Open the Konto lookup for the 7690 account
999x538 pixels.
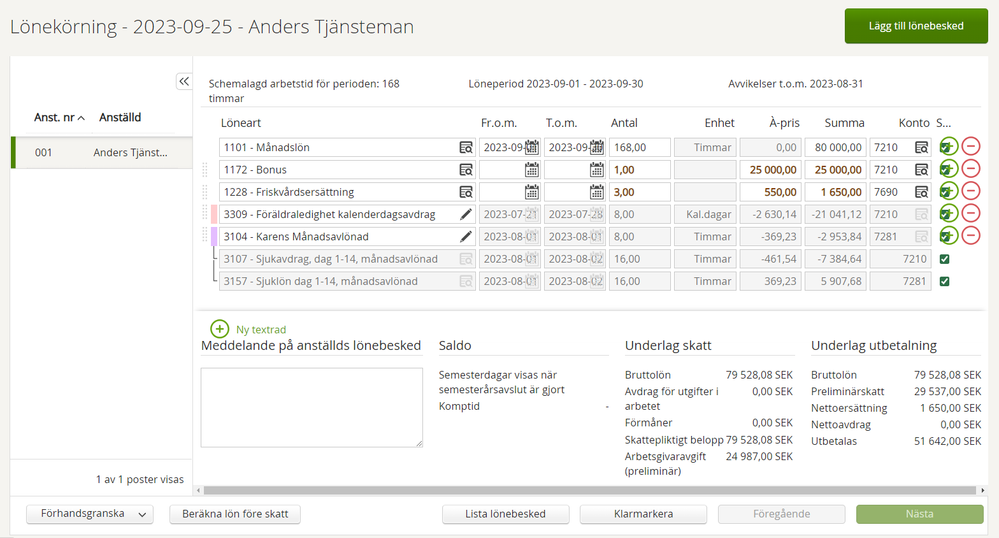click(921, 192)
